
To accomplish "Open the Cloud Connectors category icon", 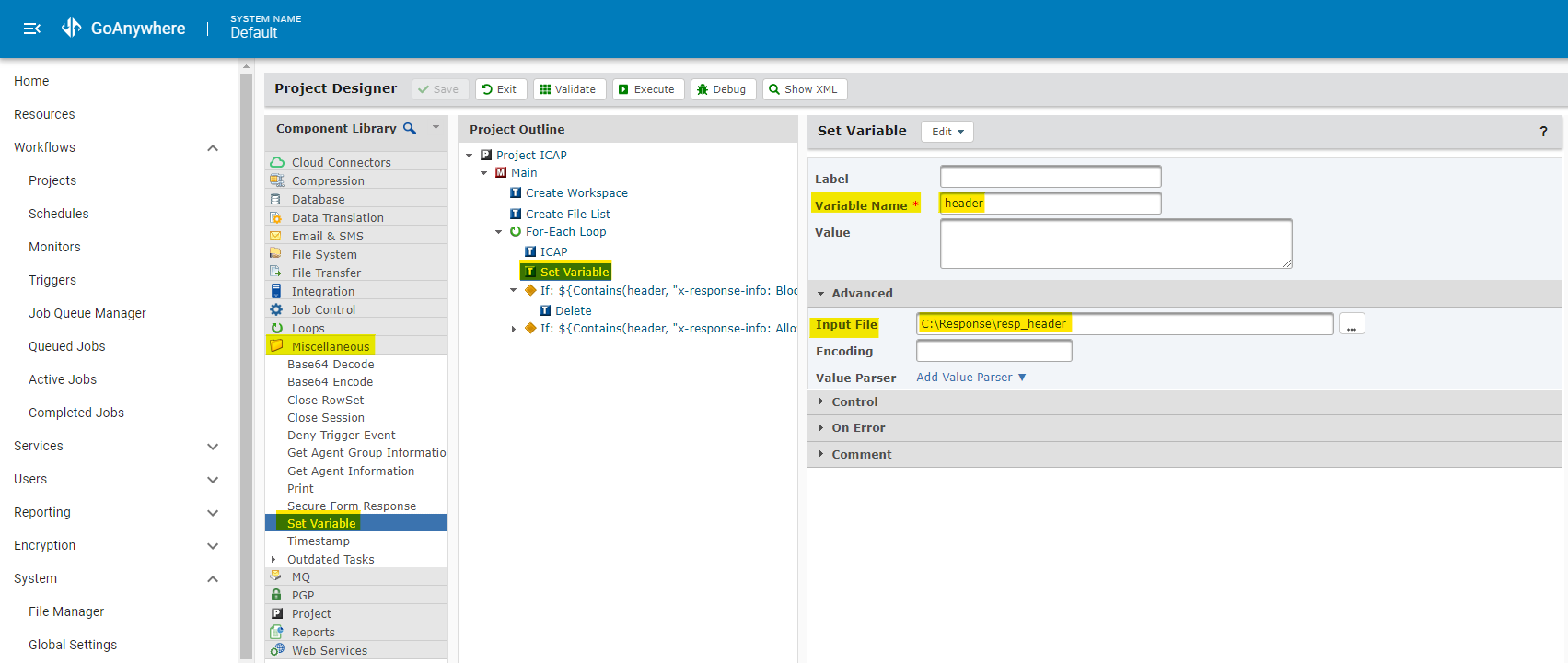I will coord(276,162).
